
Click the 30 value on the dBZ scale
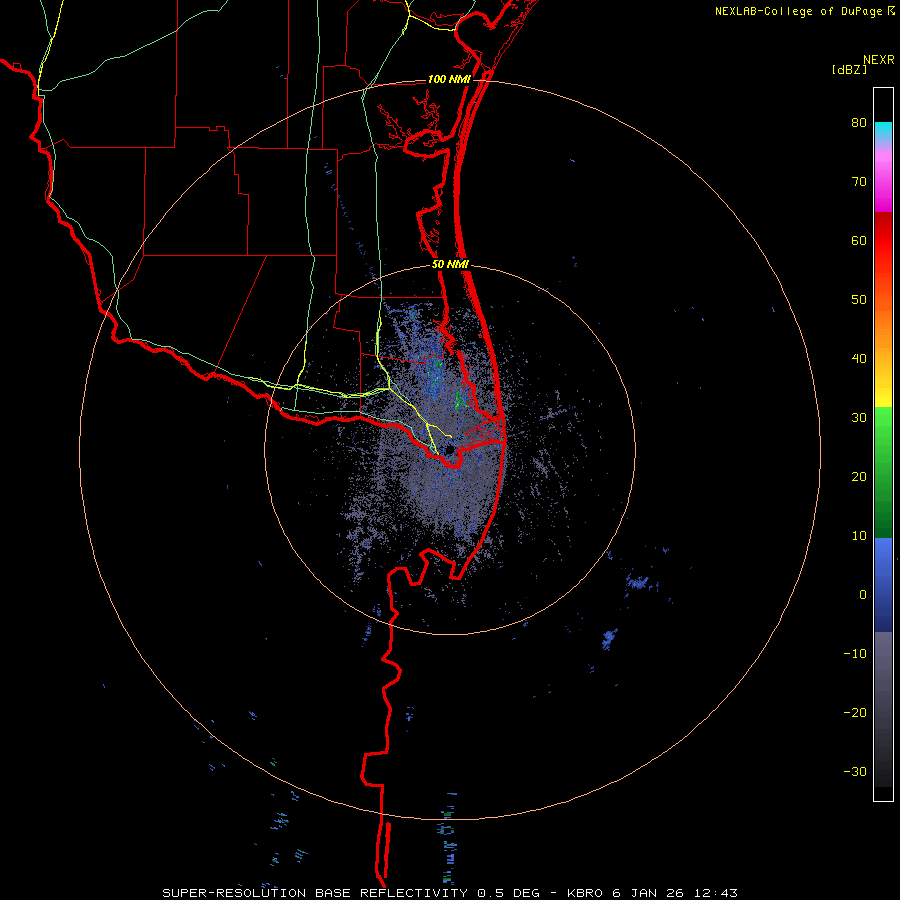pyautogui.click(x=859, y=418)
